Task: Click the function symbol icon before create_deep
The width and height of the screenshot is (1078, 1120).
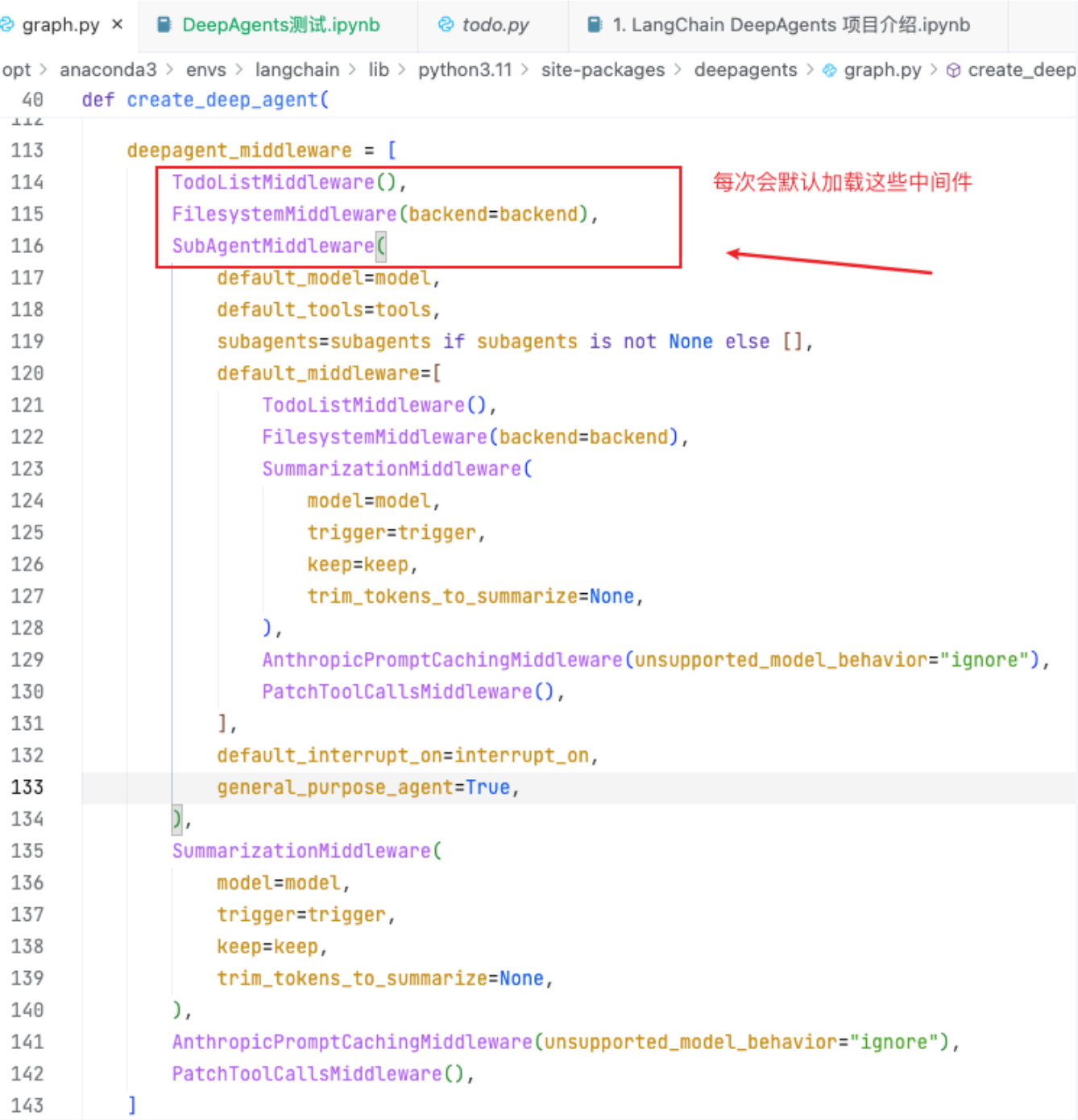Action: click(953, 70)
